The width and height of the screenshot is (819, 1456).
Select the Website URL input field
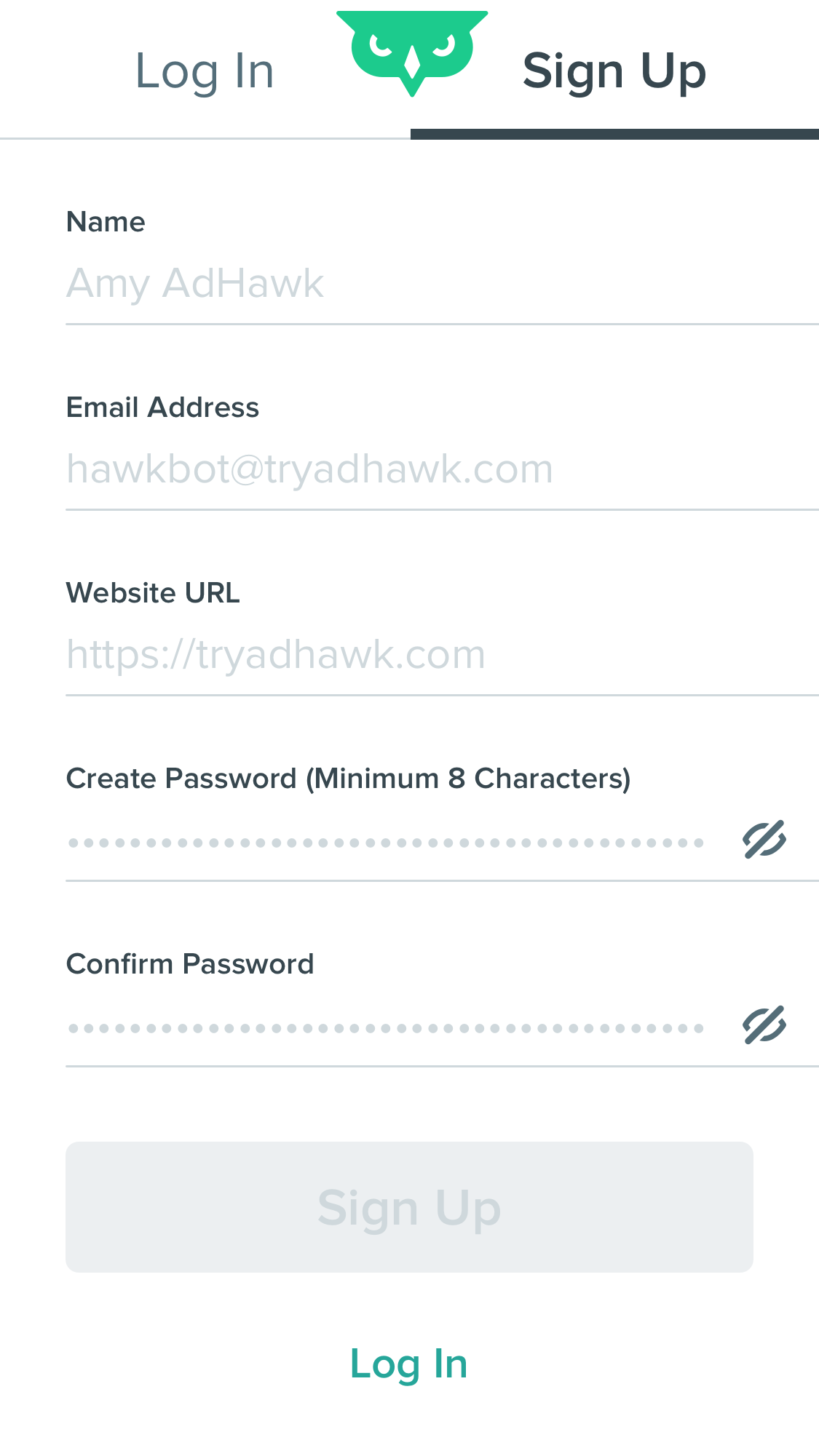pos(442,655)
